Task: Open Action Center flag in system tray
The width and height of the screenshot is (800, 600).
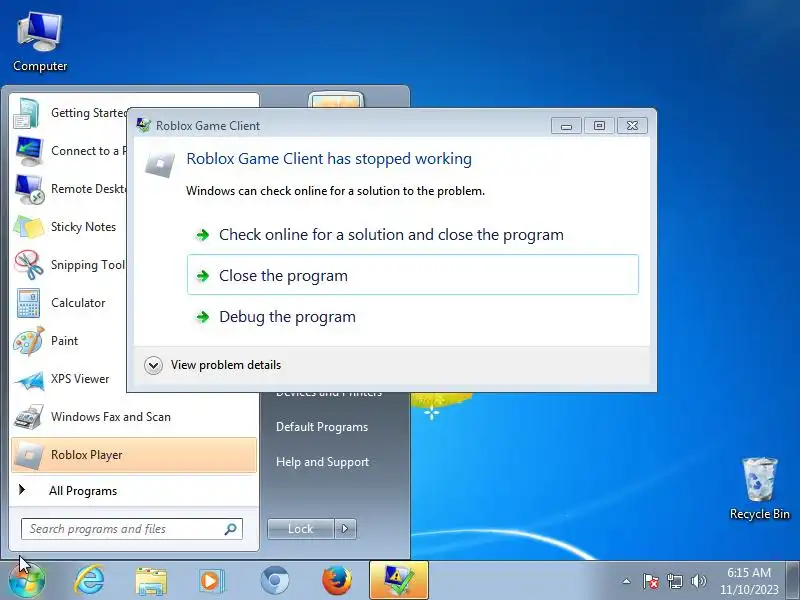Action: 651,581
